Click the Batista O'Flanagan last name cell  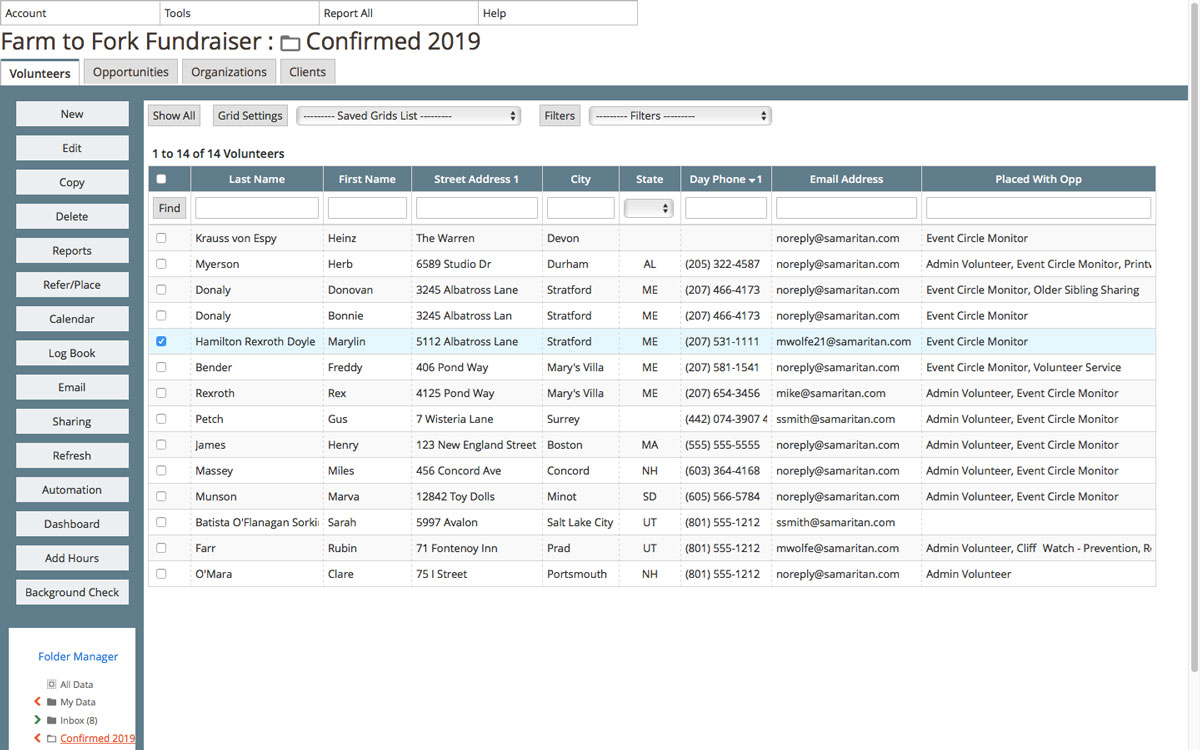(257, 522)
